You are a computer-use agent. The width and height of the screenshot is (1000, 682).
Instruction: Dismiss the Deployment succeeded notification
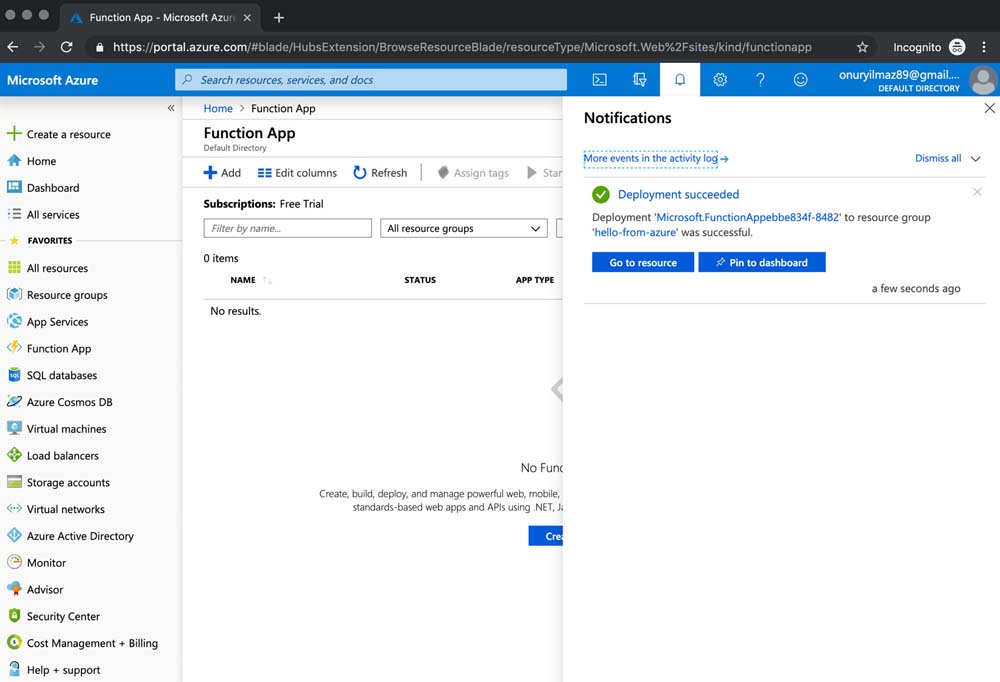click(977, 192)
